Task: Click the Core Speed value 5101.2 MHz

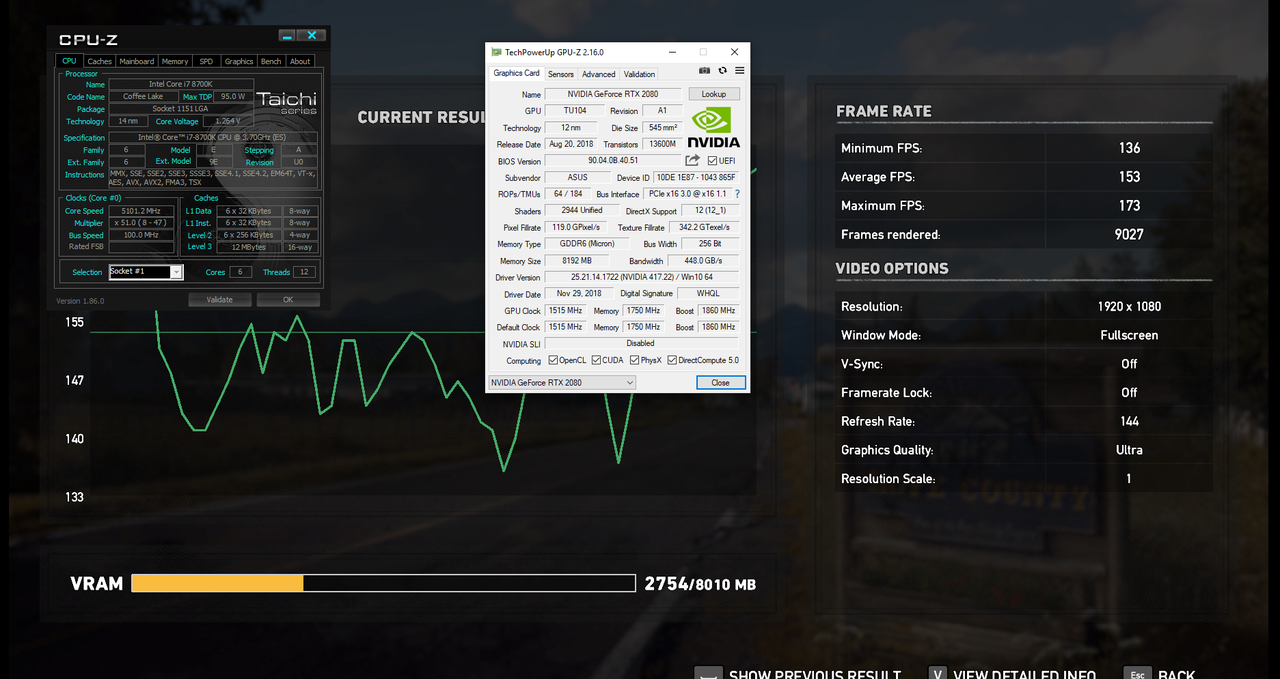Action: pos(140,211)
